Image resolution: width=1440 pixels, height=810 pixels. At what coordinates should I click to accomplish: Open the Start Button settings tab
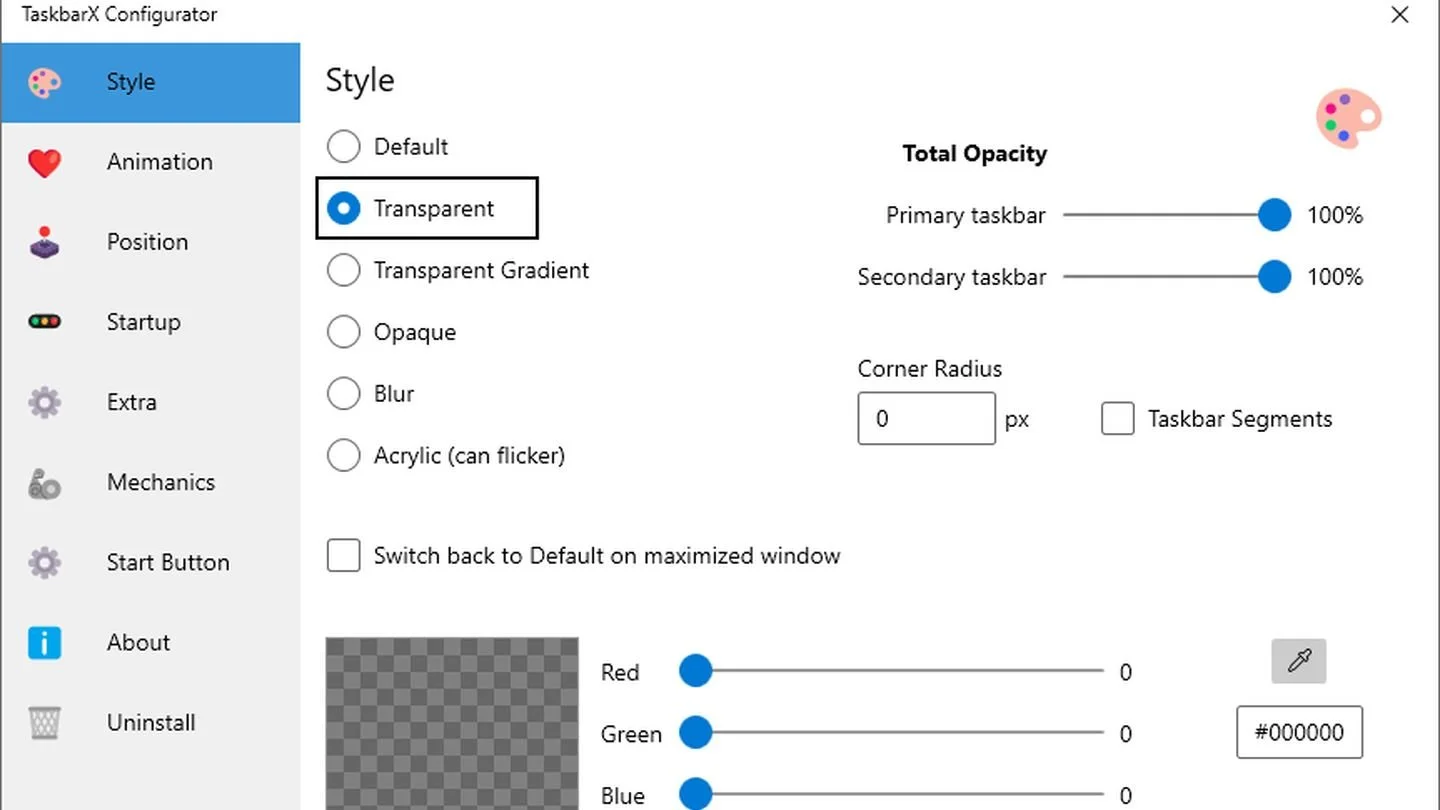tap(150, 562)
